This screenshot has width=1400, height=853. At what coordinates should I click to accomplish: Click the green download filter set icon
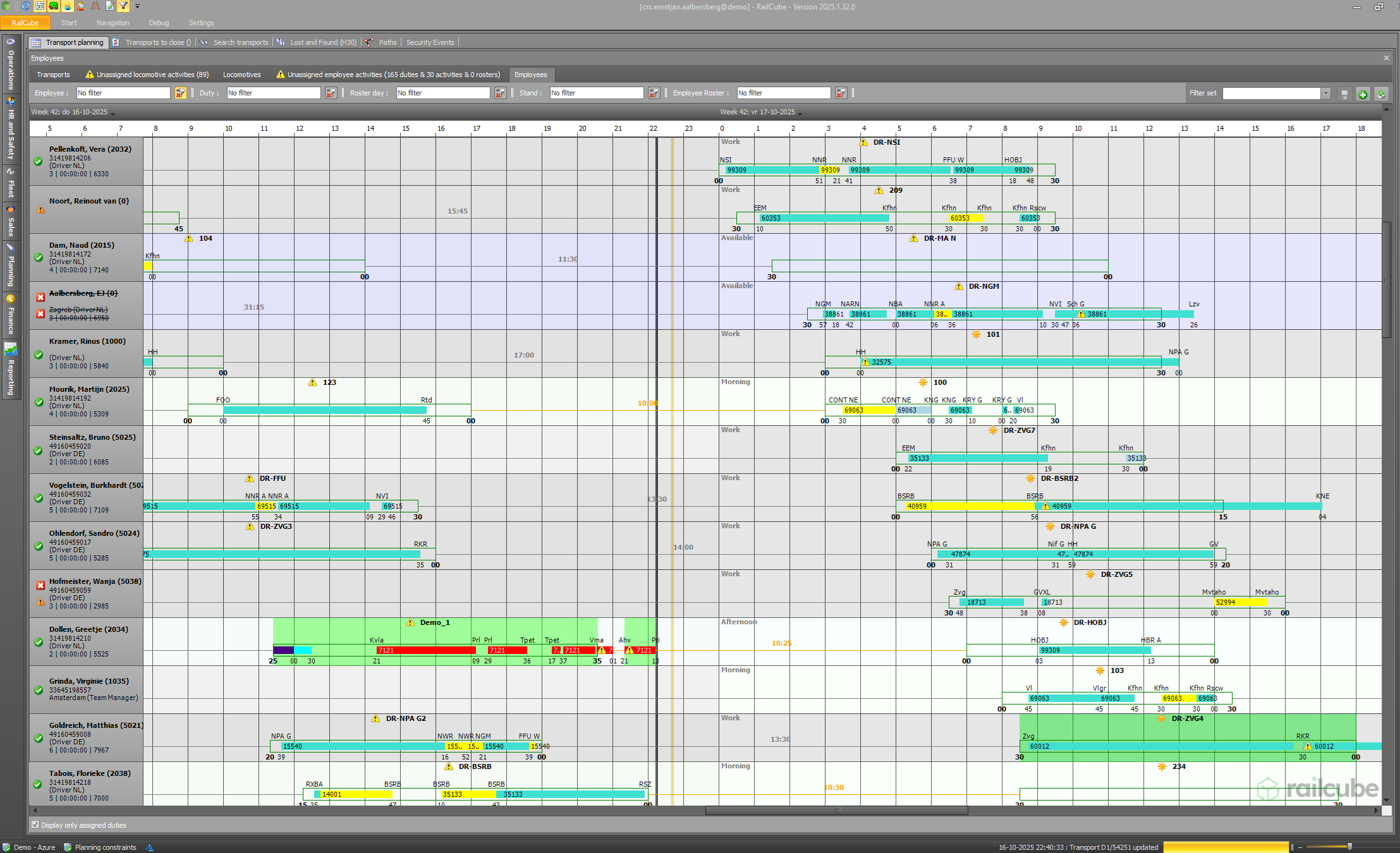[x=1381, y=94]
